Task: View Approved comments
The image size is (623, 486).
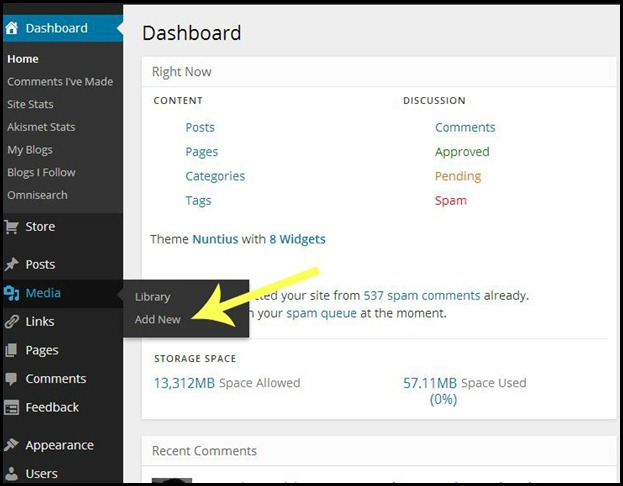Action: pyautogui.click(x=462, y=152)
